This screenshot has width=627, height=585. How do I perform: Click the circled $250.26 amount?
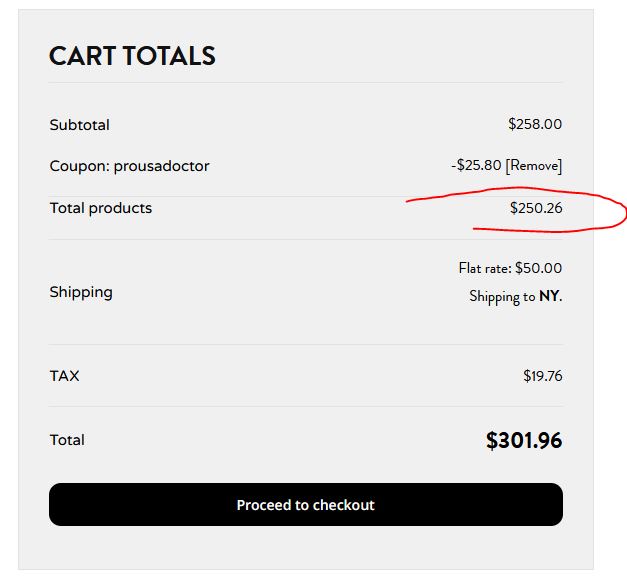pyautogui.click(x=536, y=208)
